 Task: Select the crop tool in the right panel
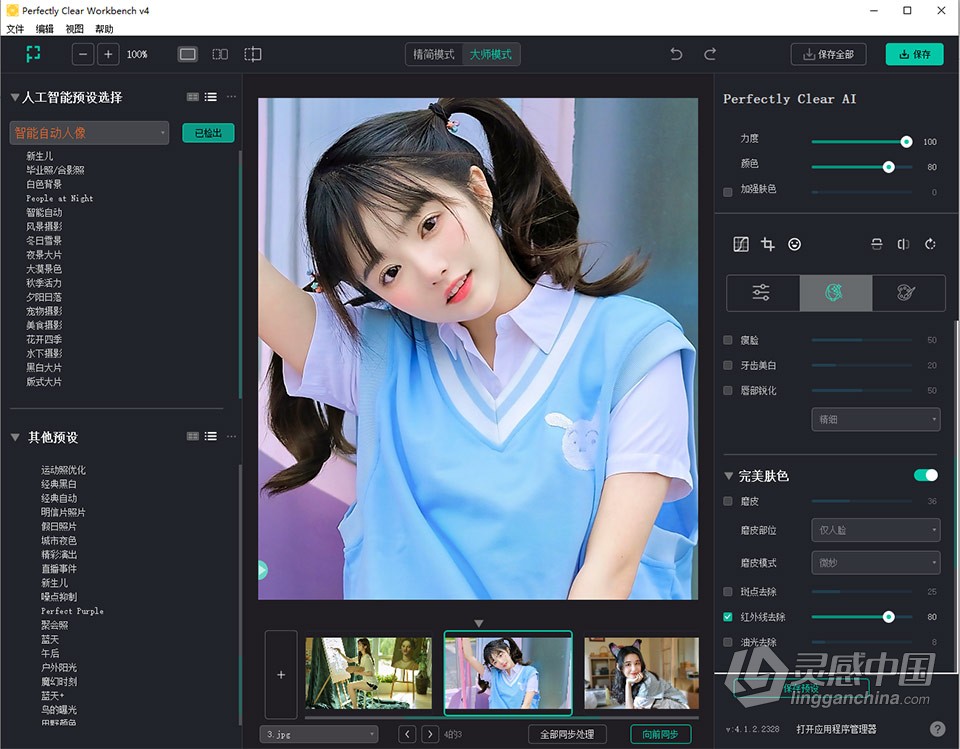(767, 244)
